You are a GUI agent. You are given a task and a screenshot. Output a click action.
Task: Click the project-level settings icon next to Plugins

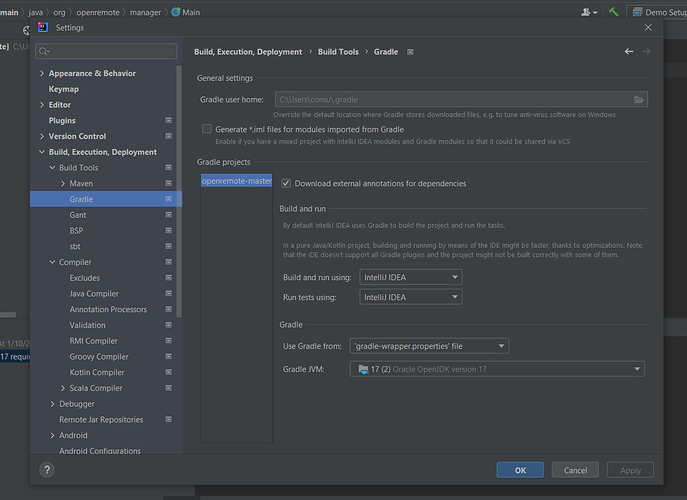(168, 120)
